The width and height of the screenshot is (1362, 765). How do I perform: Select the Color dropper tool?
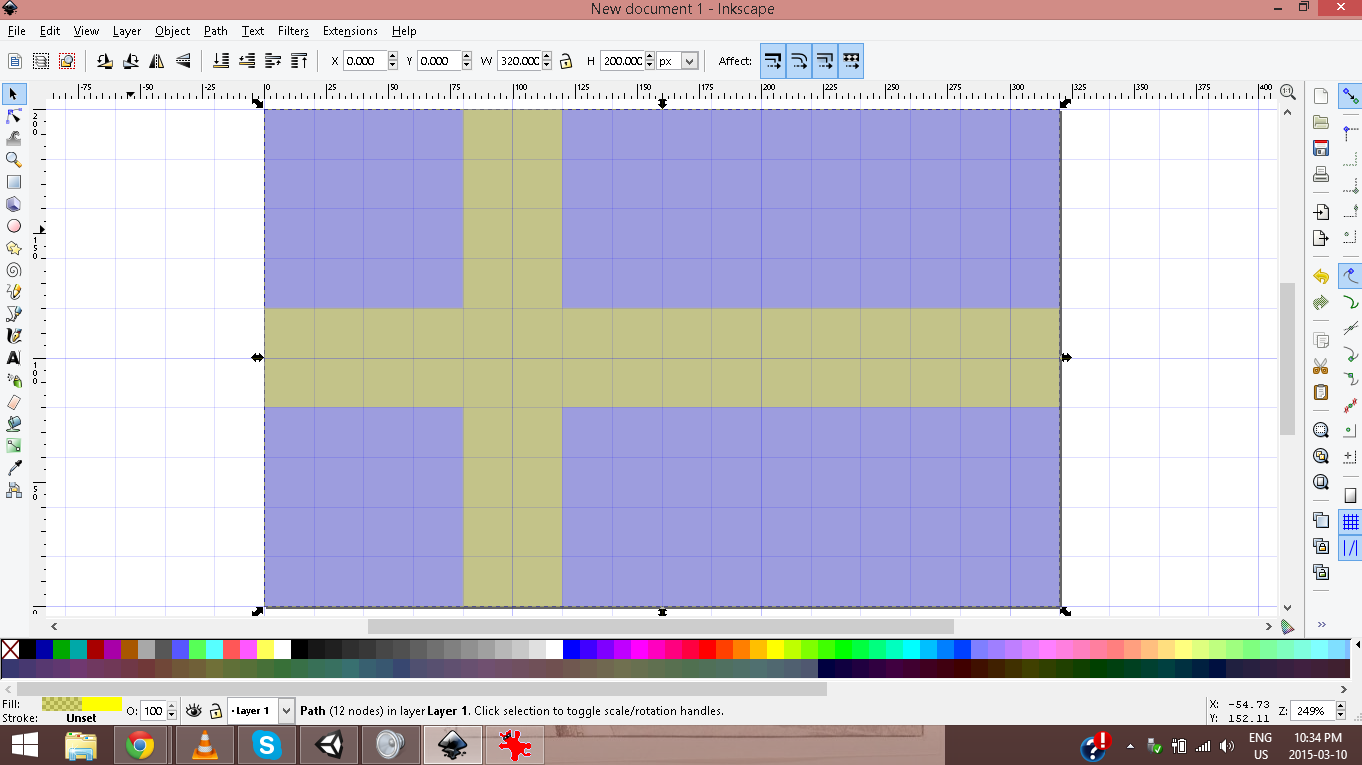14,467
